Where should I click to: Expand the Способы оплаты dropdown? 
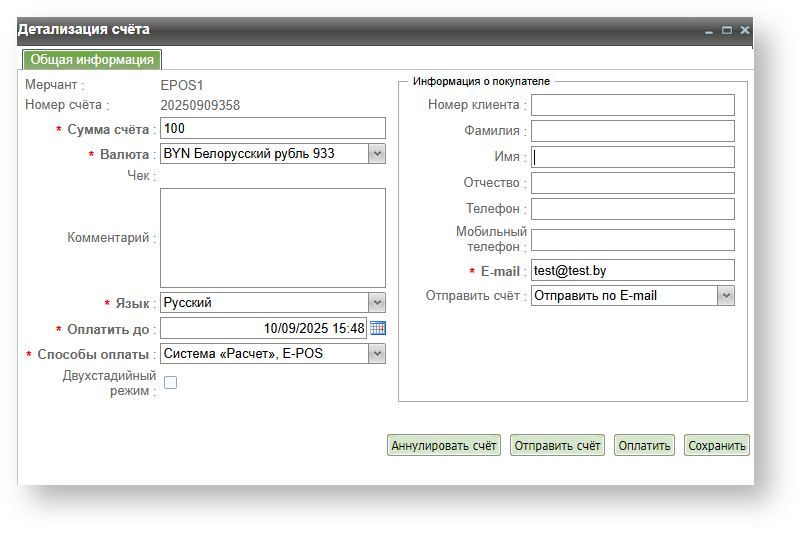tap(376, 353)
